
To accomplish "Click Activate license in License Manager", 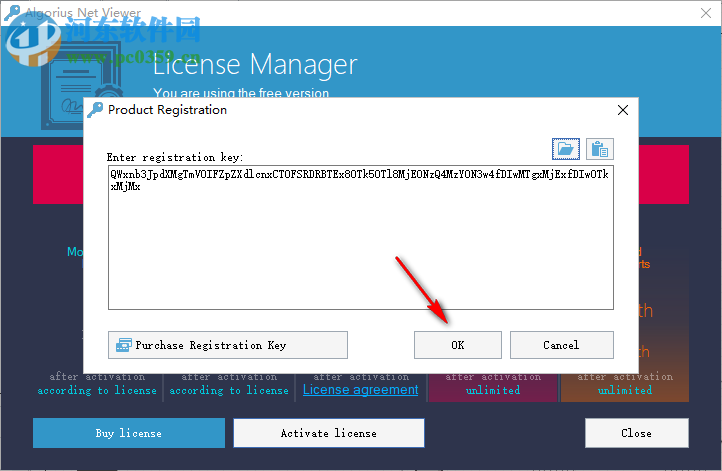I will [x=329, y=433].
